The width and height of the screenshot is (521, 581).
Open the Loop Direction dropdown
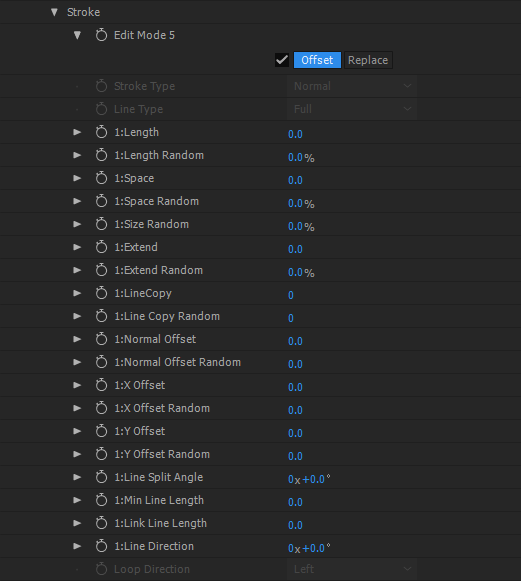point(352,569)
